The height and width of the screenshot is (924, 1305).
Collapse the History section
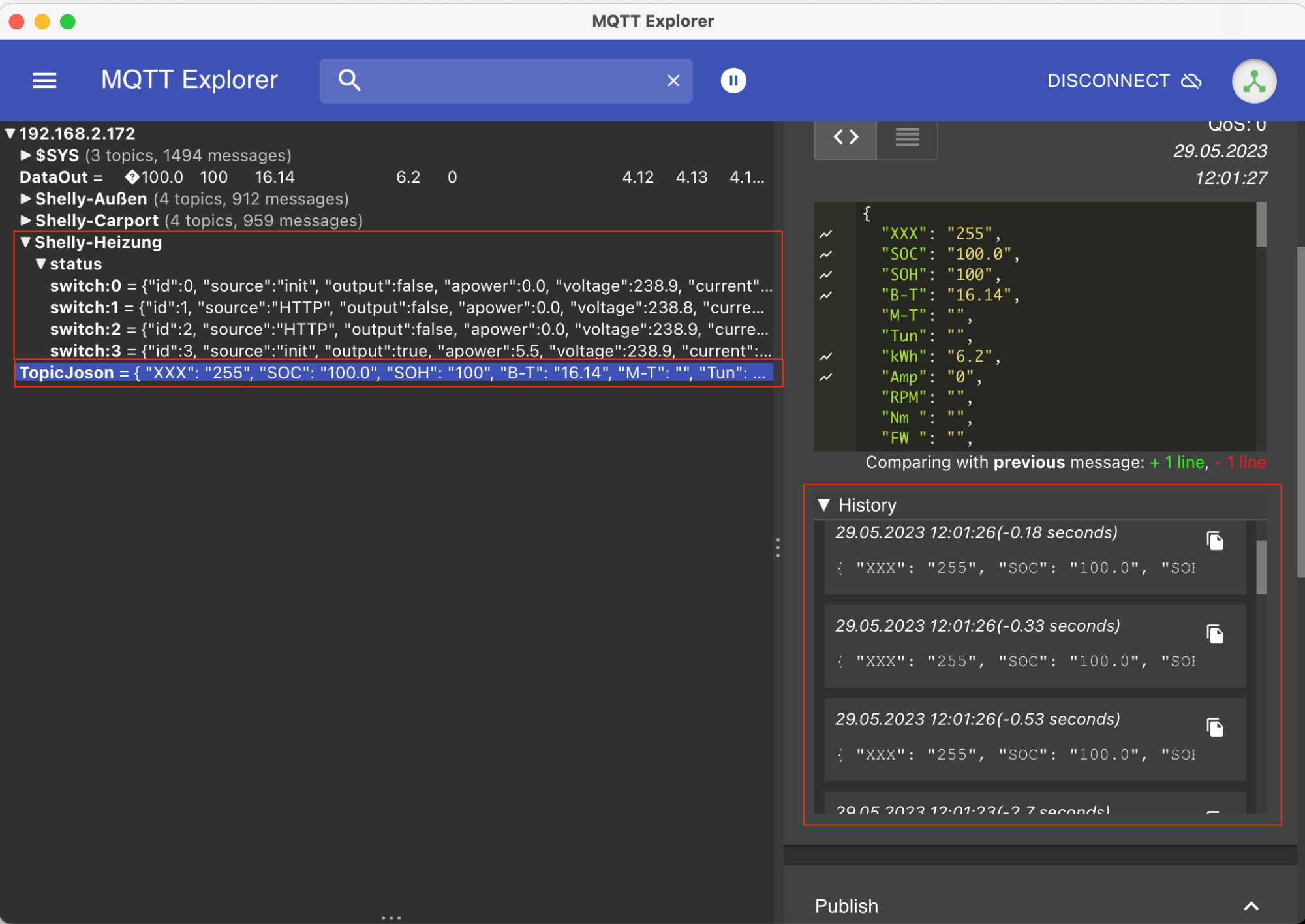pyautogui.click(x=824, y=505)
